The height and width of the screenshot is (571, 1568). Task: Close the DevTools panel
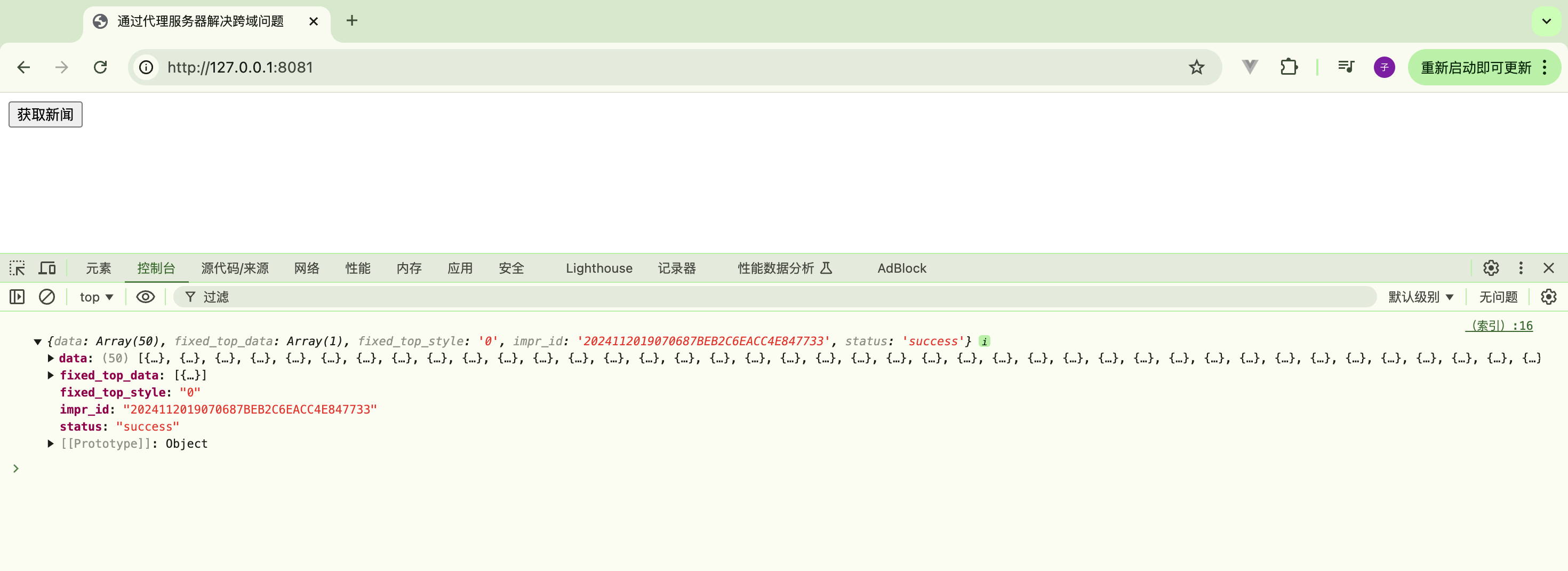point(1548,268)
